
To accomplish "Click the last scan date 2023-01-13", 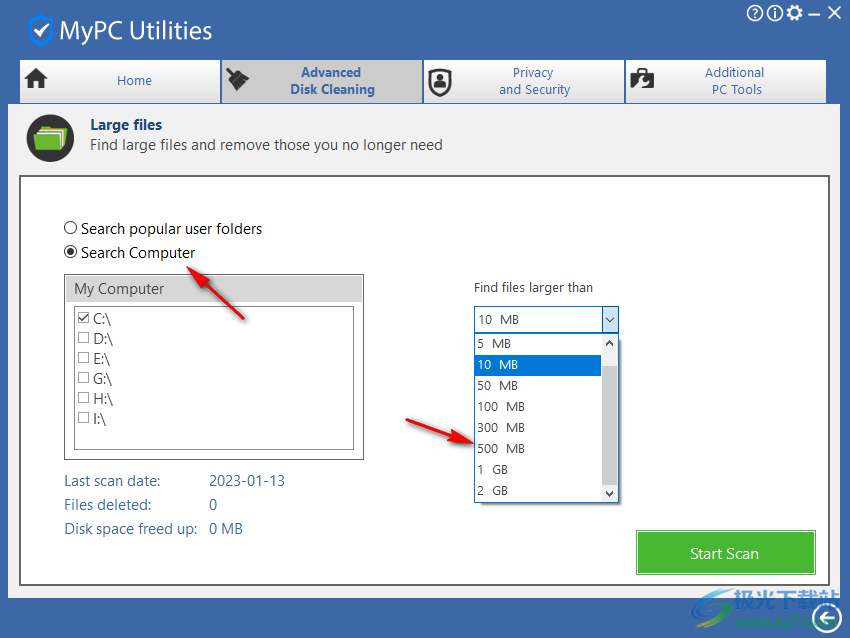I will pyautogui.click(x=247, y=481).
